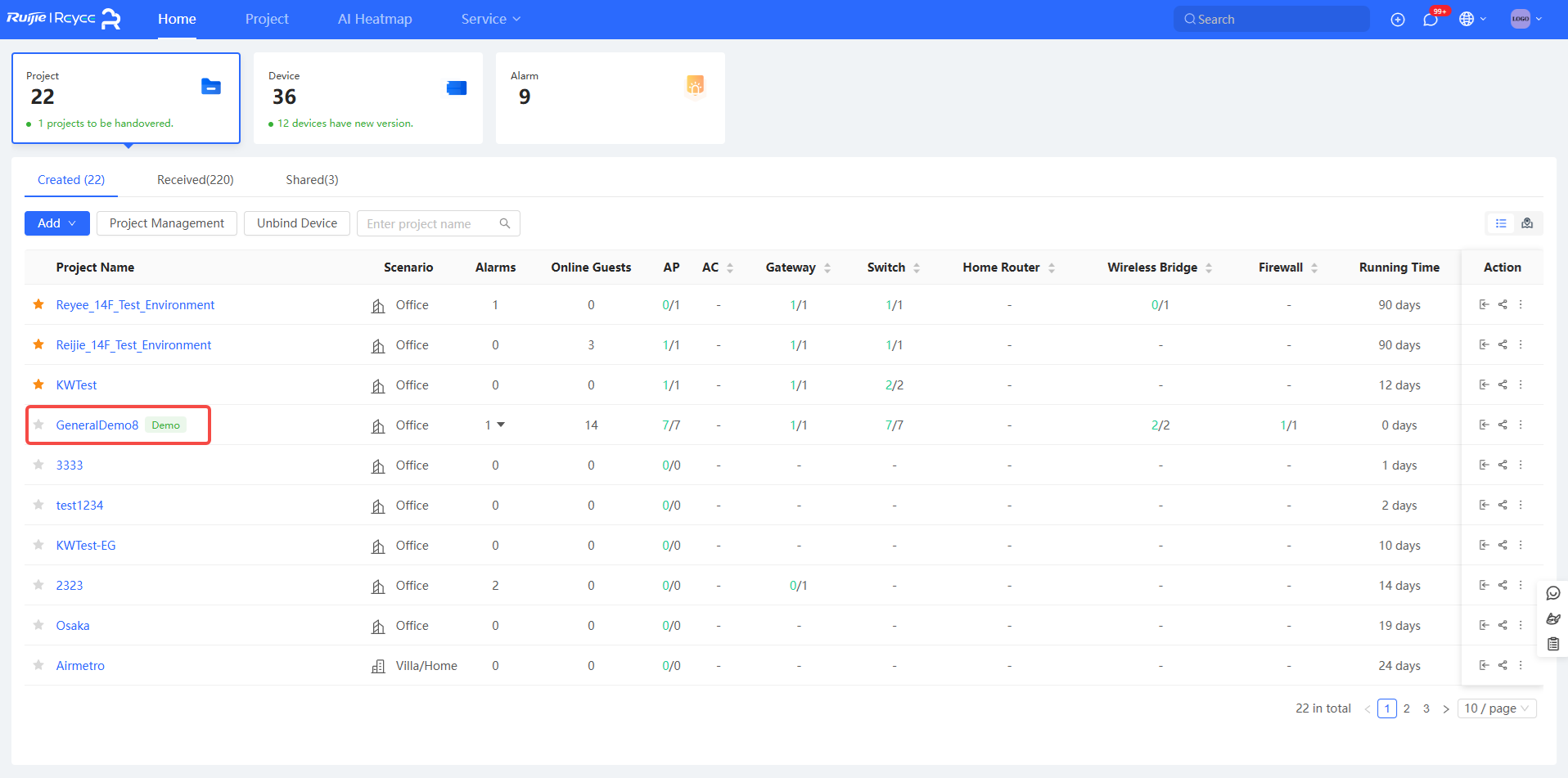This screenshot has height=778, width=1568.
Task: Open the AI Heatmap menu item
Action: point(375,19)
